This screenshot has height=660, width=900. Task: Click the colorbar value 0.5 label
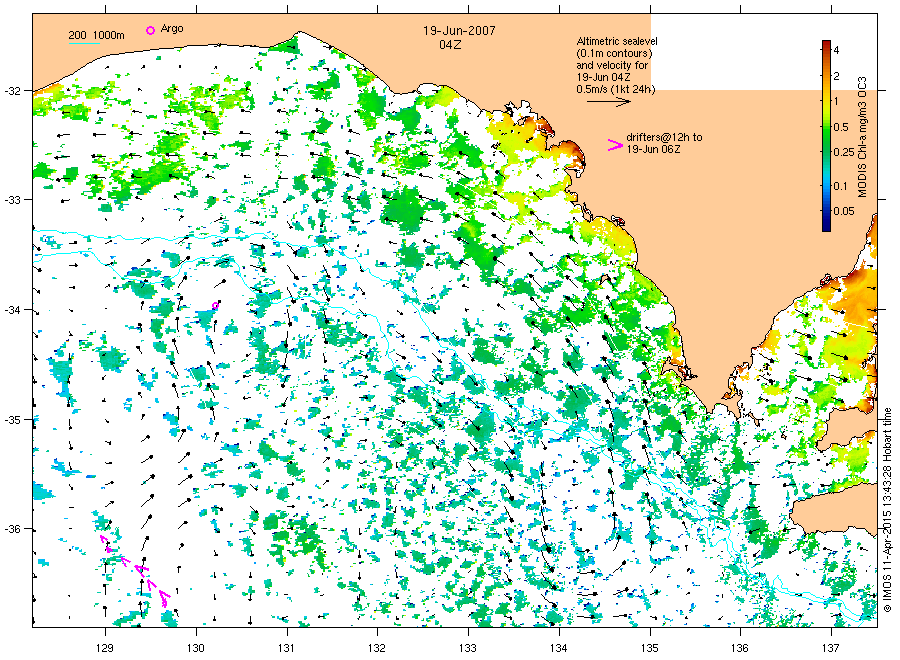[x=841, y=127]
